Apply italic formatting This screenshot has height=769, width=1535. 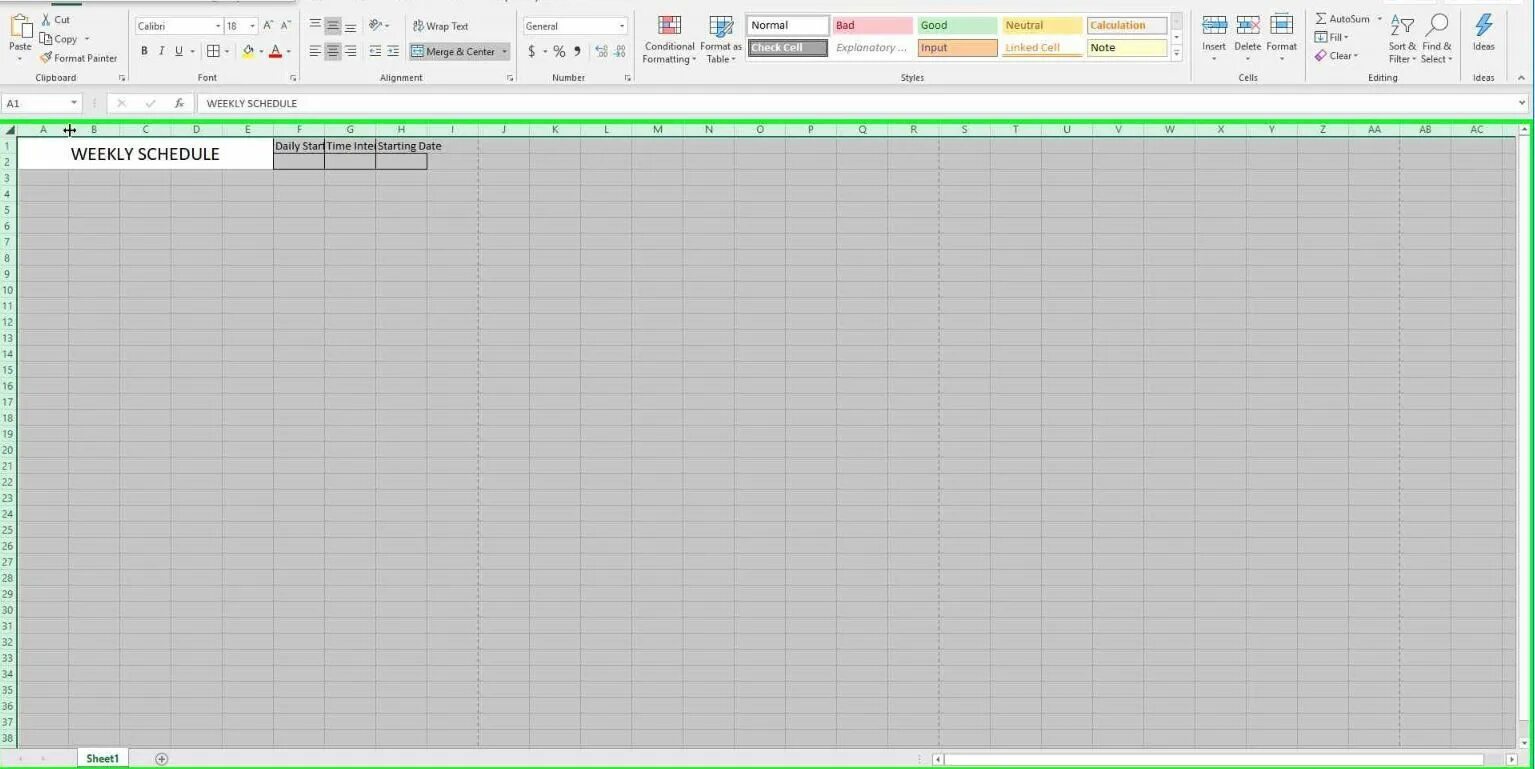point(161,51)
